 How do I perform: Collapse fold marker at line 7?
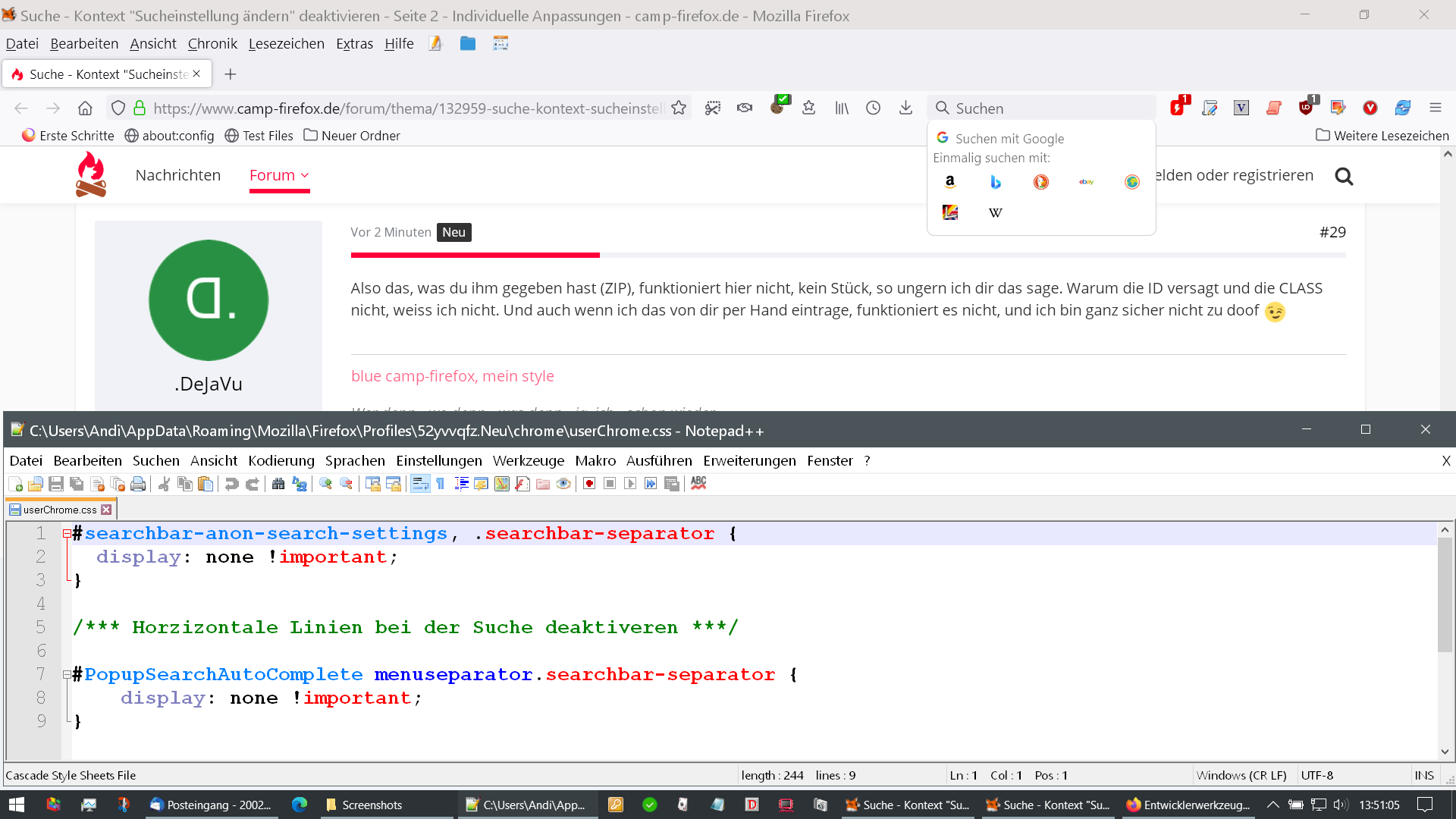coord(67,674)
